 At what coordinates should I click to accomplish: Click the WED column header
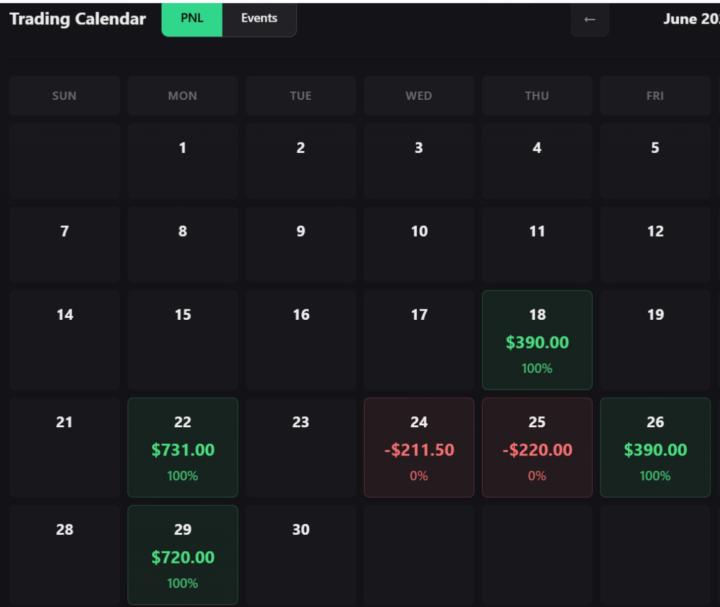click(419, 96)
